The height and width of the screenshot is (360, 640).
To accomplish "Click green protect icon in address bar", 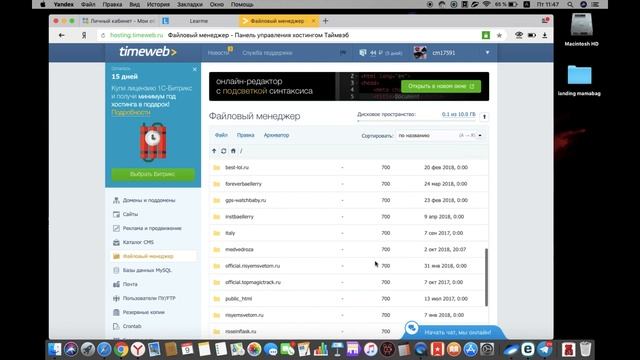I will pyautogui.click(x=486, y=36).
